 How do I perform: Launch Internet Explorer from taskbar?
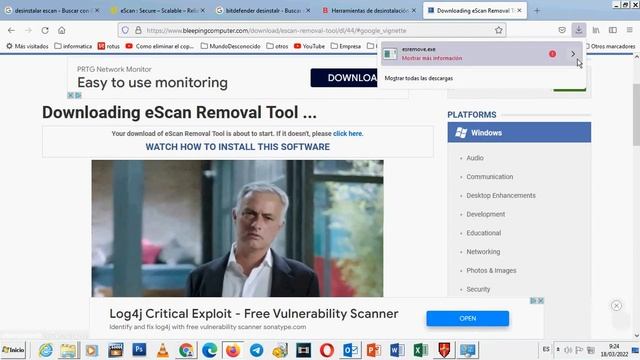coord(45,350)
